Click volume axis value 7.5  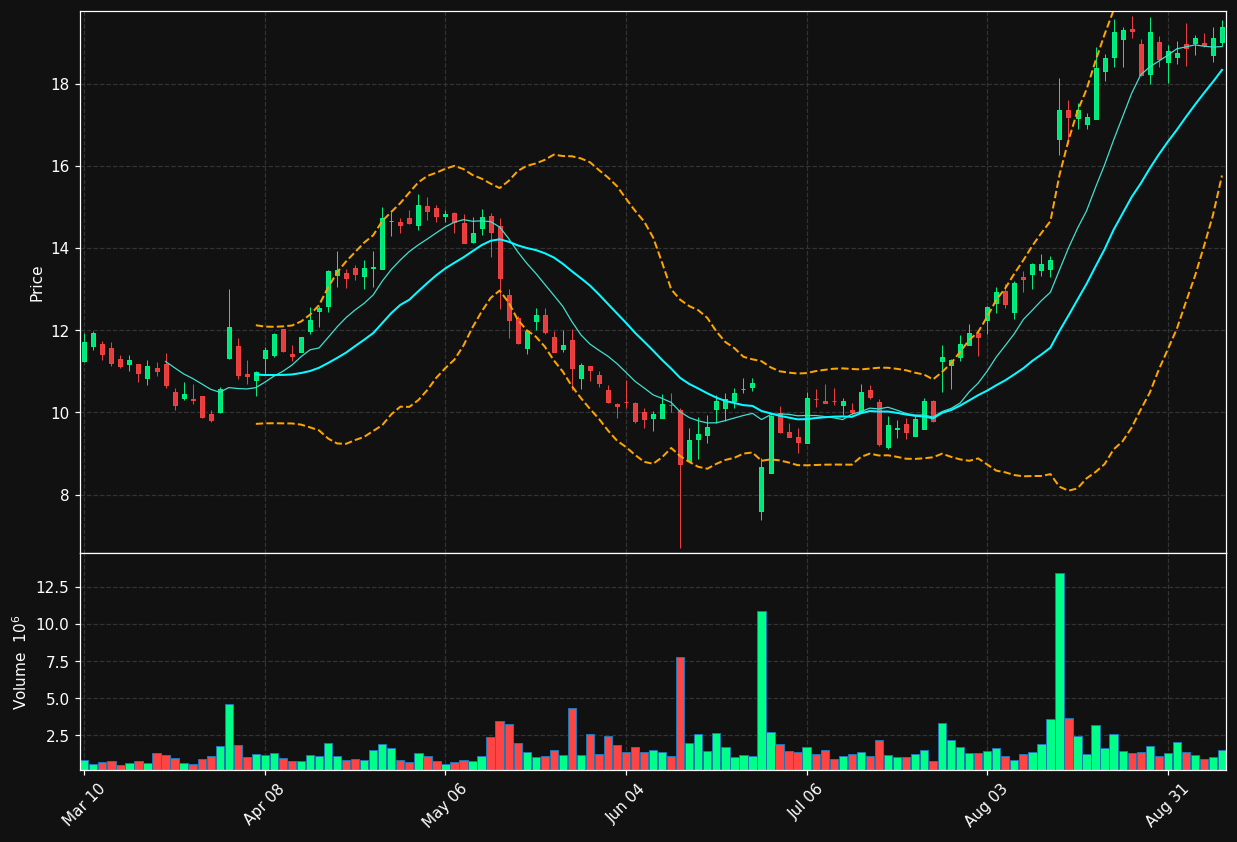59,661
